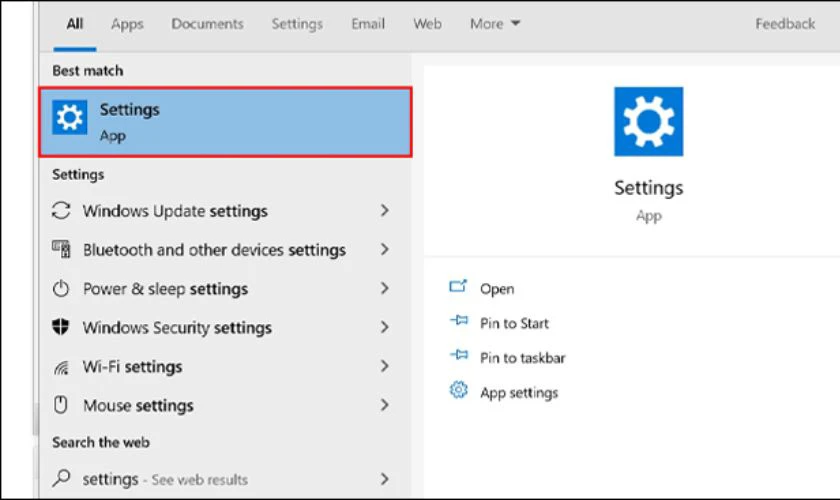Click the Bluetooth and other devices icon

(61, 249)
